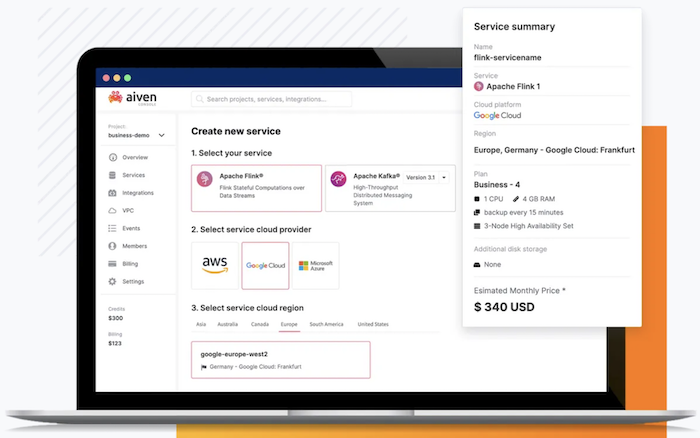Click the Overview info icon
This screenshot has height=438, width=700.
pos(112,157)
